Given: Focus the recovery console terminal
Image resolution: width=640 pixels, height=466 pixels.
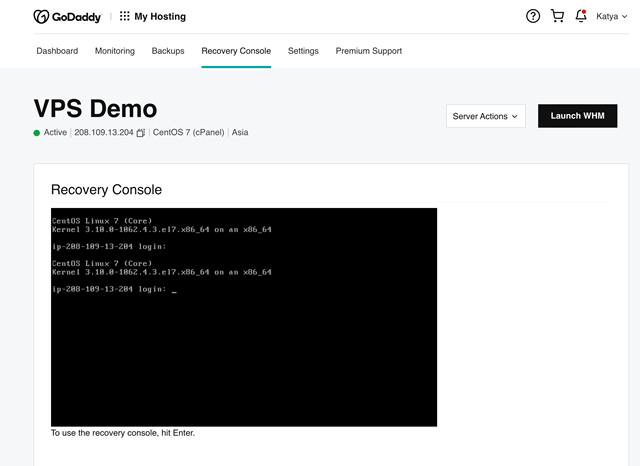Looking at the screenshot, I should coord(244,317).
